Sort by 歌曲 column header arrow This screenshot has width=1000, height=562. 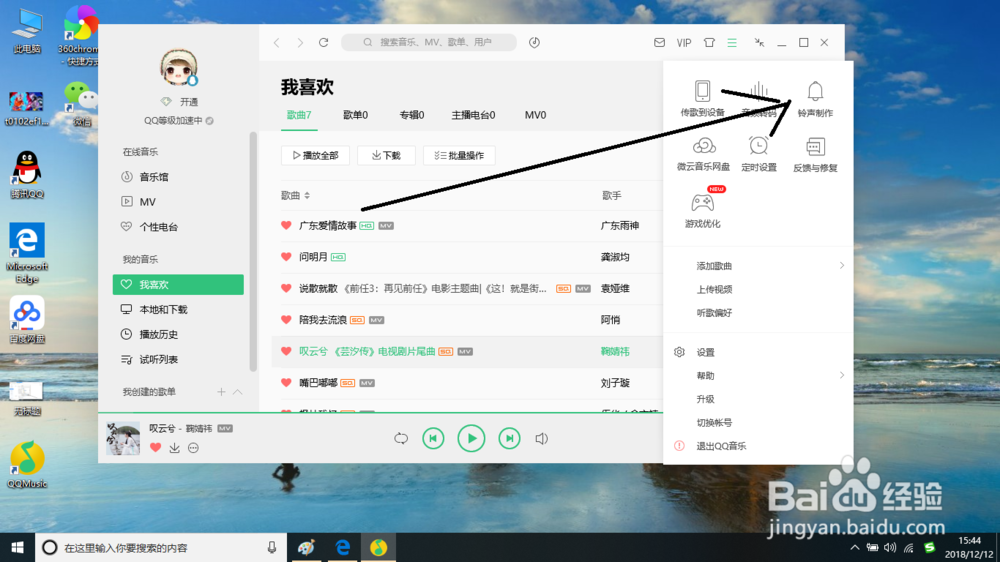point(307,195)
